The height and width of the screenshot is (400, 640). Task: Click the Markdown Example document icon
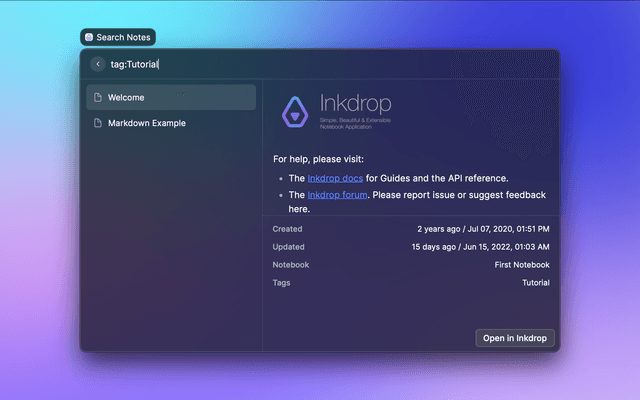97,123
